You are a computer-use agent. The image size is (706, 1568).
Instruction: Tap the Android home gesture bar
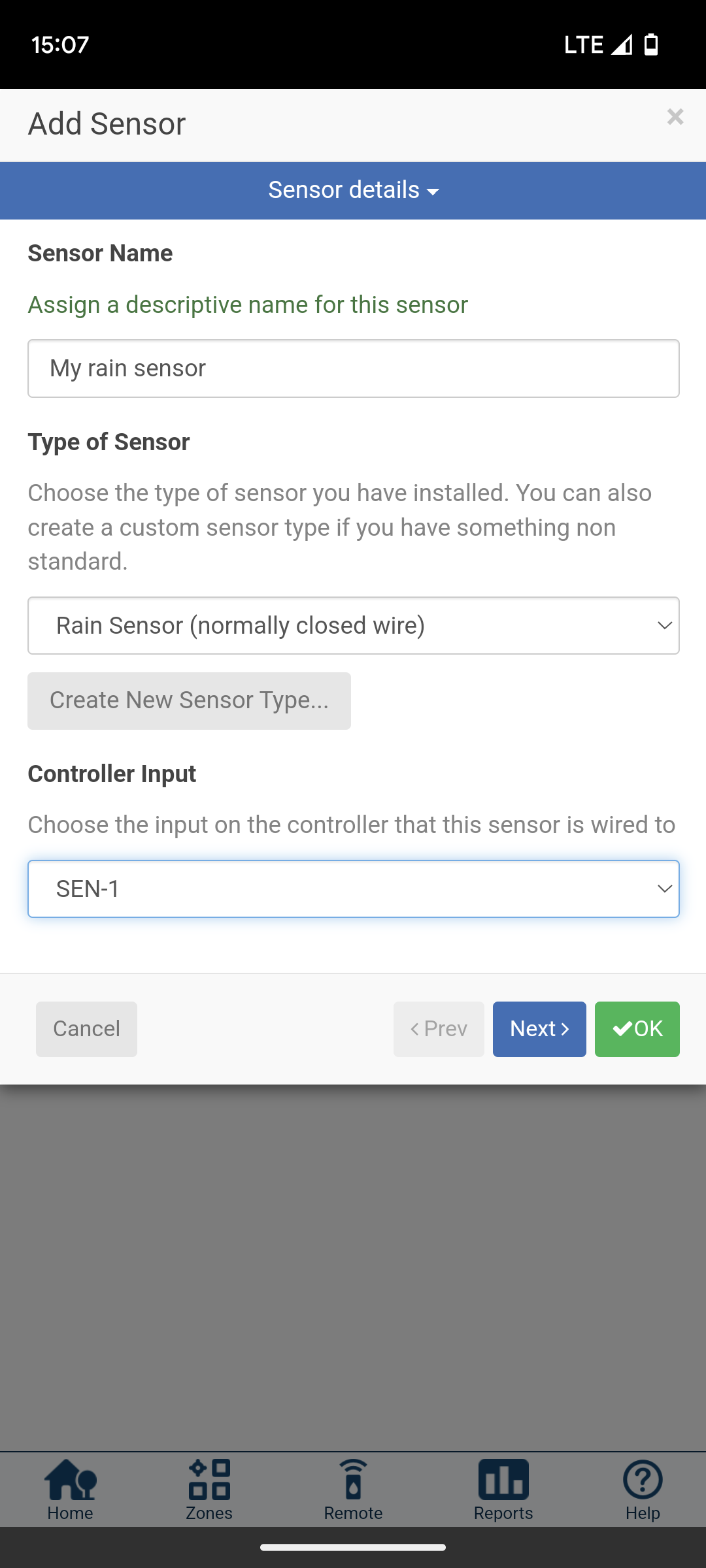pos(353,1547)
